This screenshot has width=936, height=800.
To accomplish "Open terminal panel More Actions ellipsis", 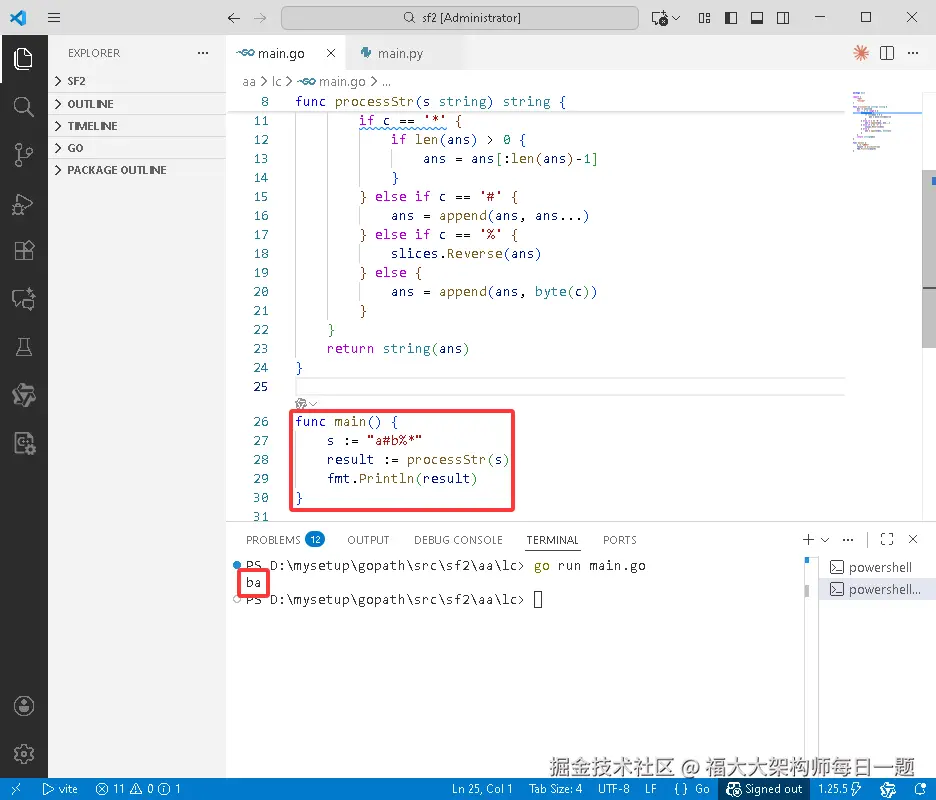I will pyautogui.click(x=848, y=540).
